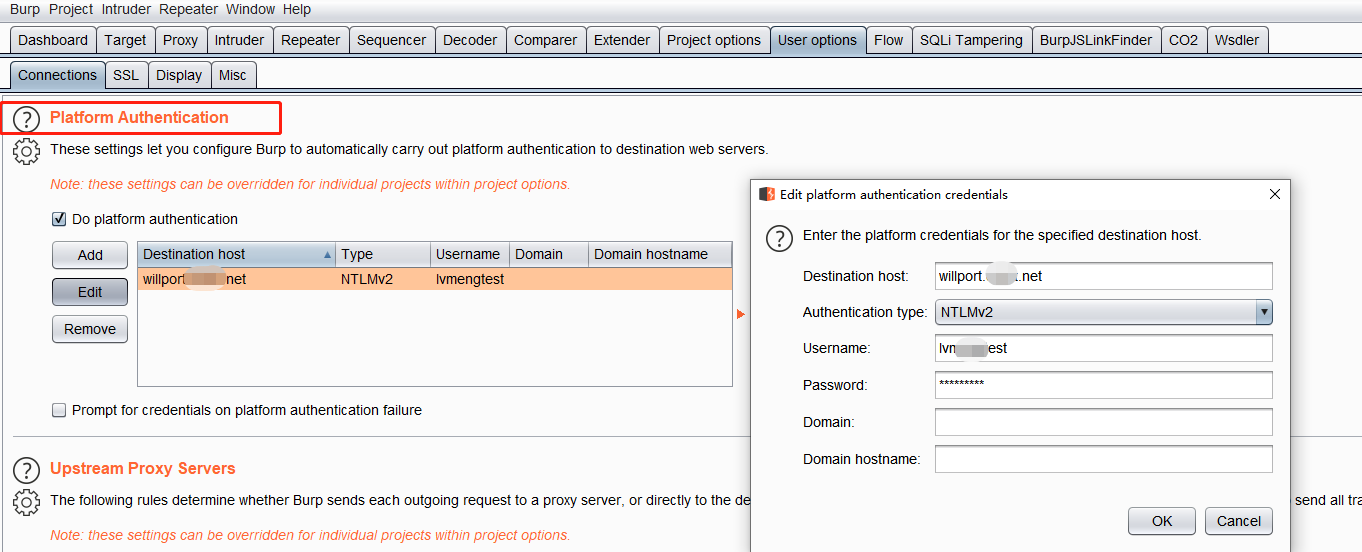Click the Edit button
The image size is (1362, 552).
[x=90, y=292]
